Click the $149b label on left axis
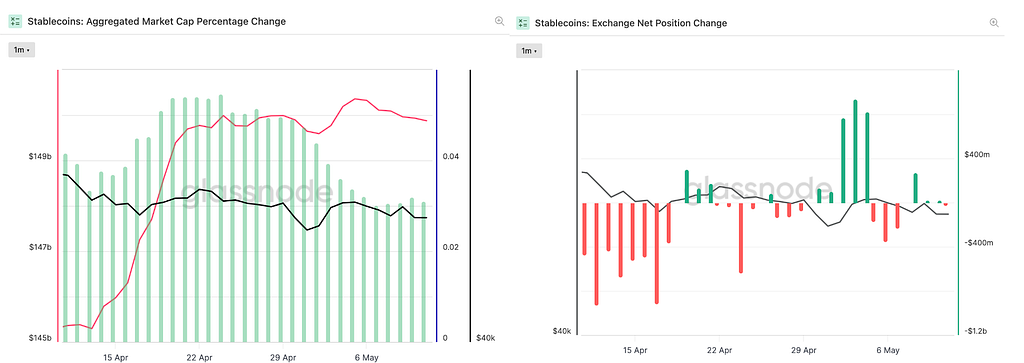The image size is (1024, 363). click(39, 157)
